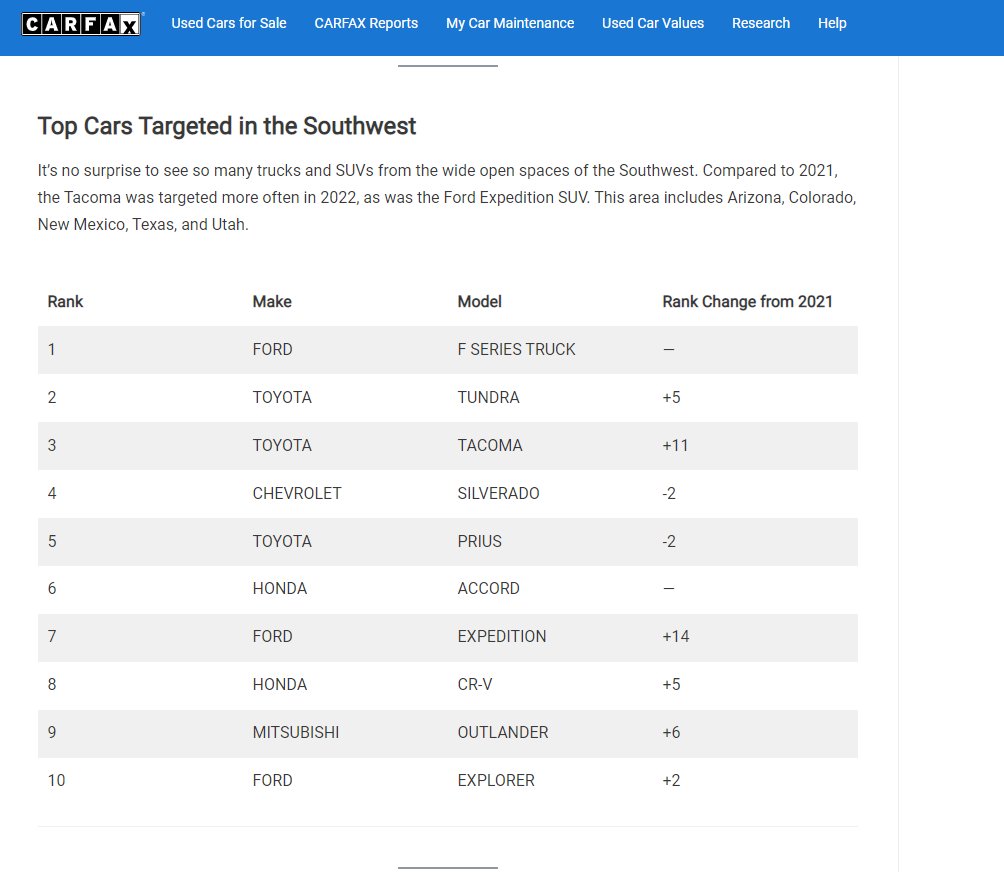The height and width of the screenshot is (872, 1004).
Task: Click rank number 10
Action: click(x=56, y=780)
